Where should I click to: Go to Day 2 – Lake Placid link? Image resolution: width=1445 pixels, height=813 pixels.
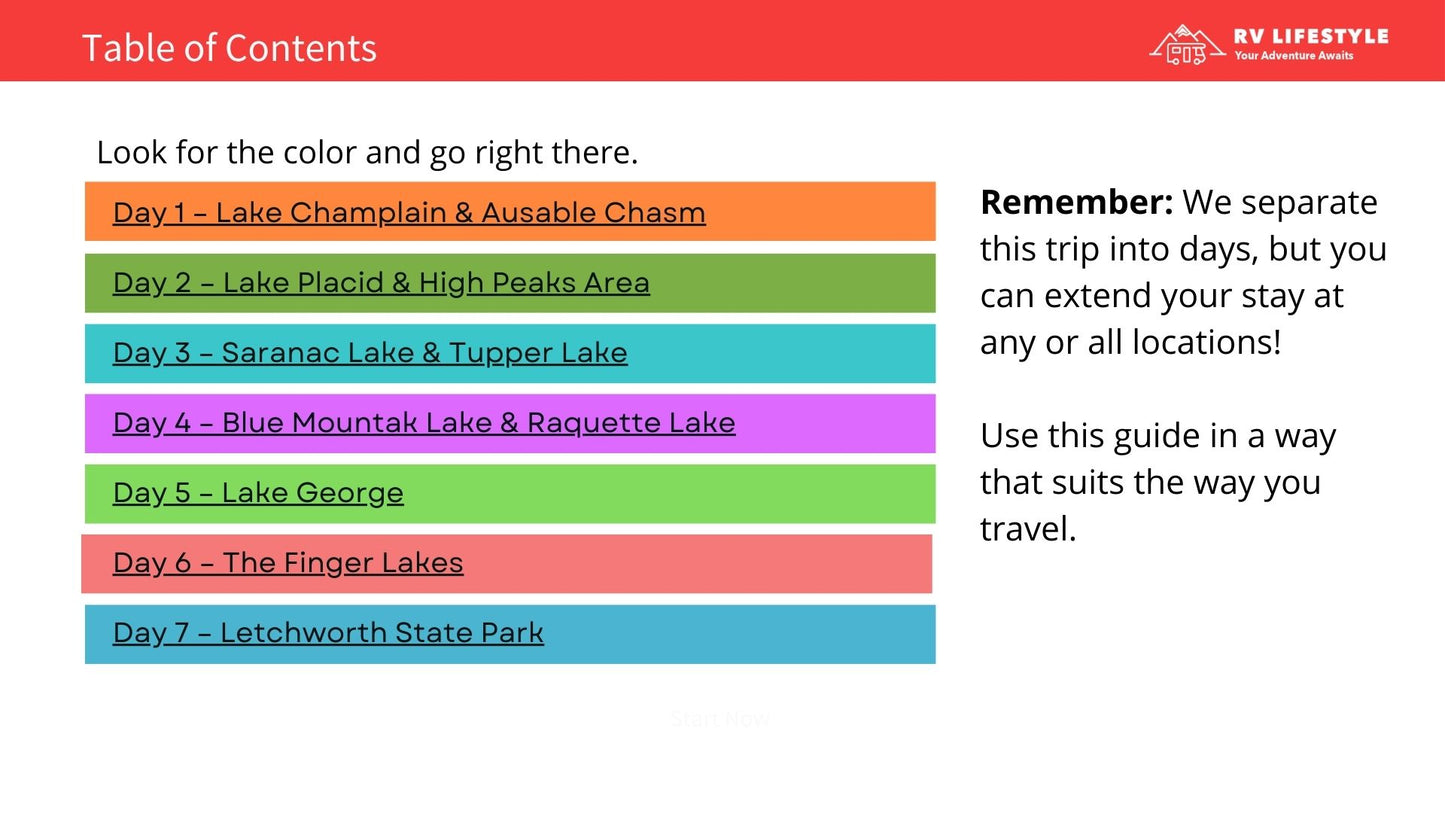[381, 283]
